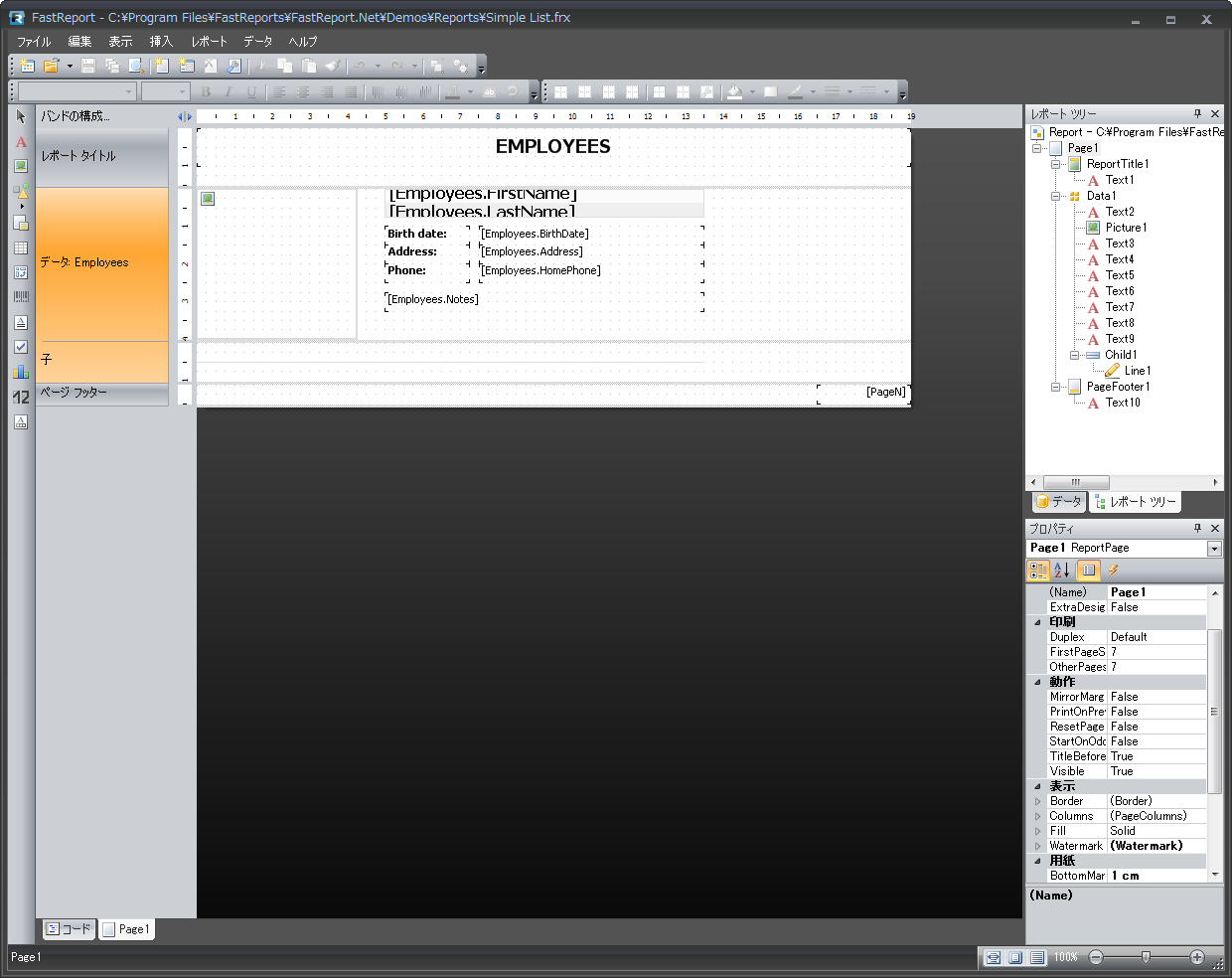Open the Page1 ReportPage object dropdown

[x=1214, y=549]
